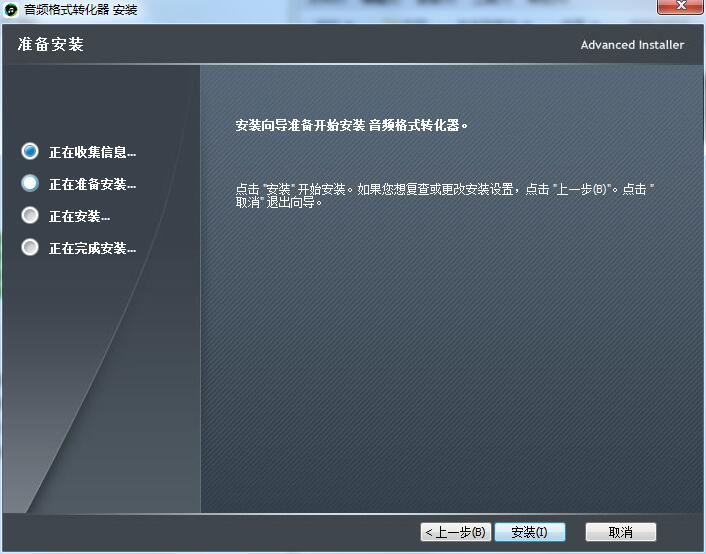
Task: Click the instruction paragraph starting with 点击 "安装"
Action: [x=445, y=195]
